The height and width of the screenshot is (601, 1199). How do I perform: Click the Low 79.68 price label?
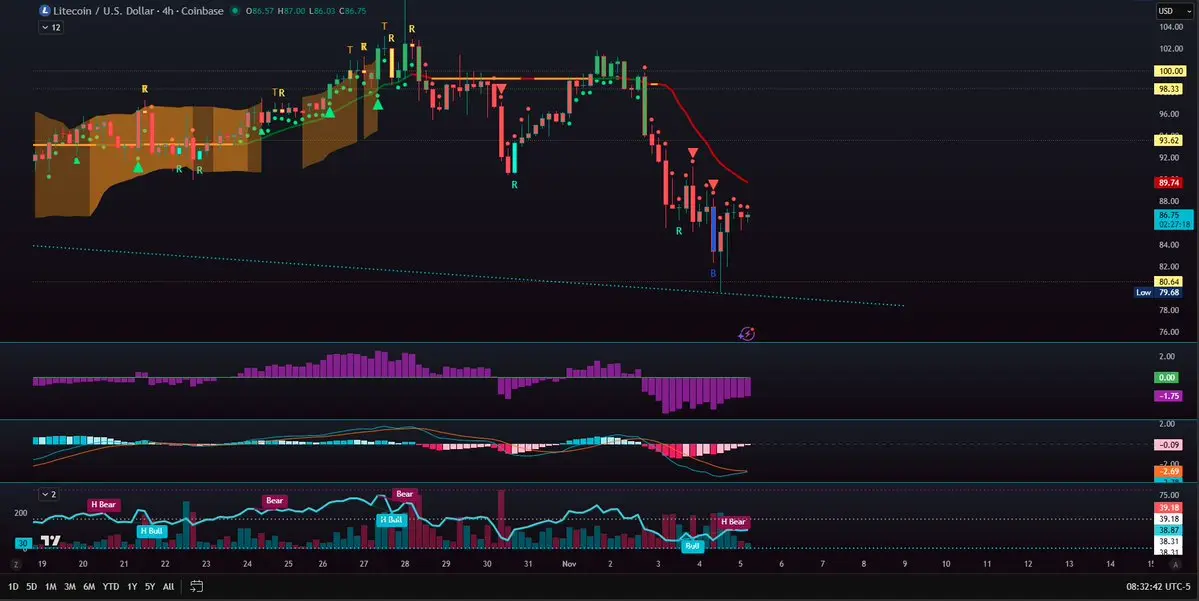(1158, 292)
